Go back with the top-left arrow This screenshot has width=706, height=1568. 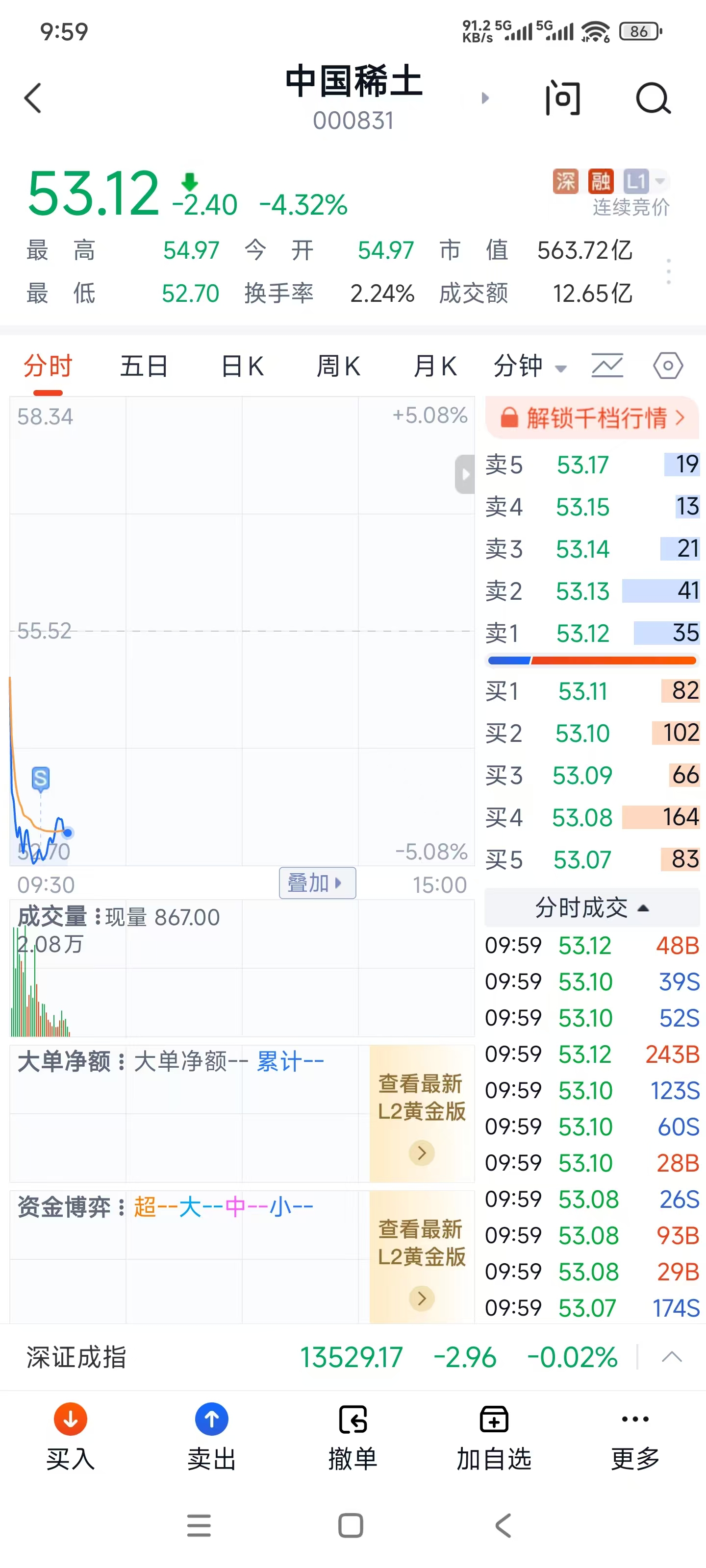tap(33, 98)
